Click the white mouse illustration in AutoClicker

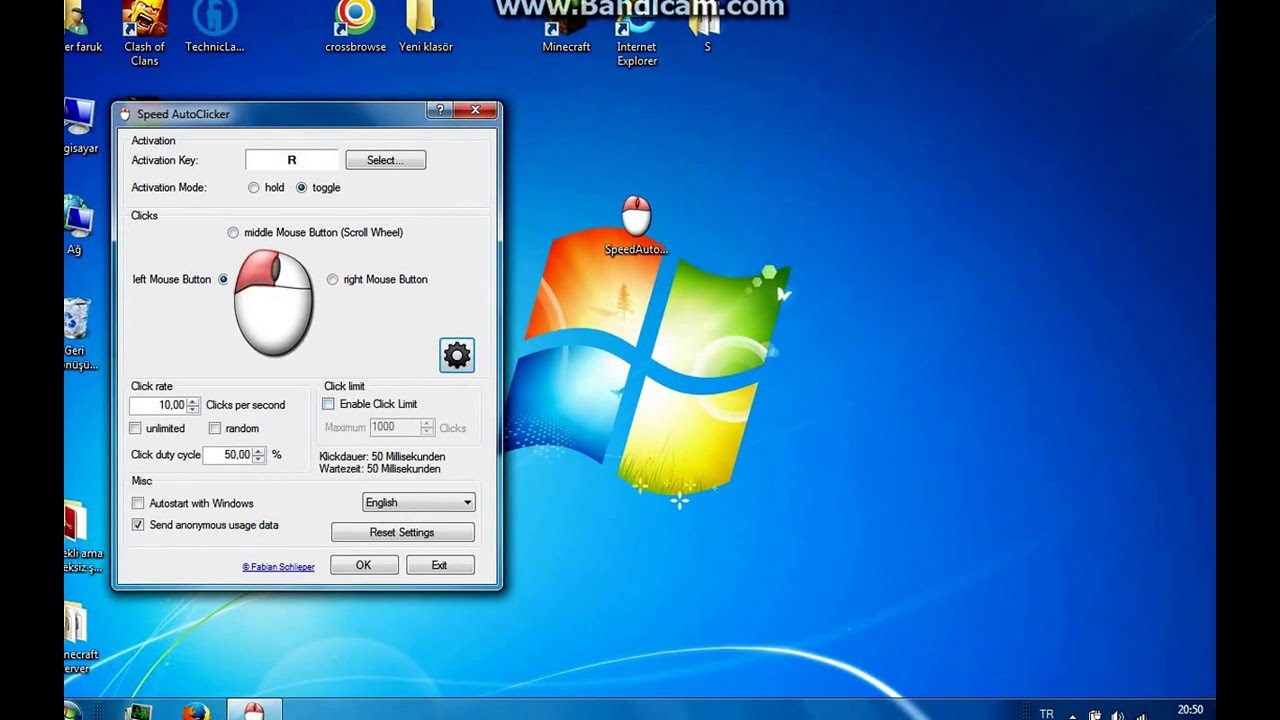coord(274,302)
